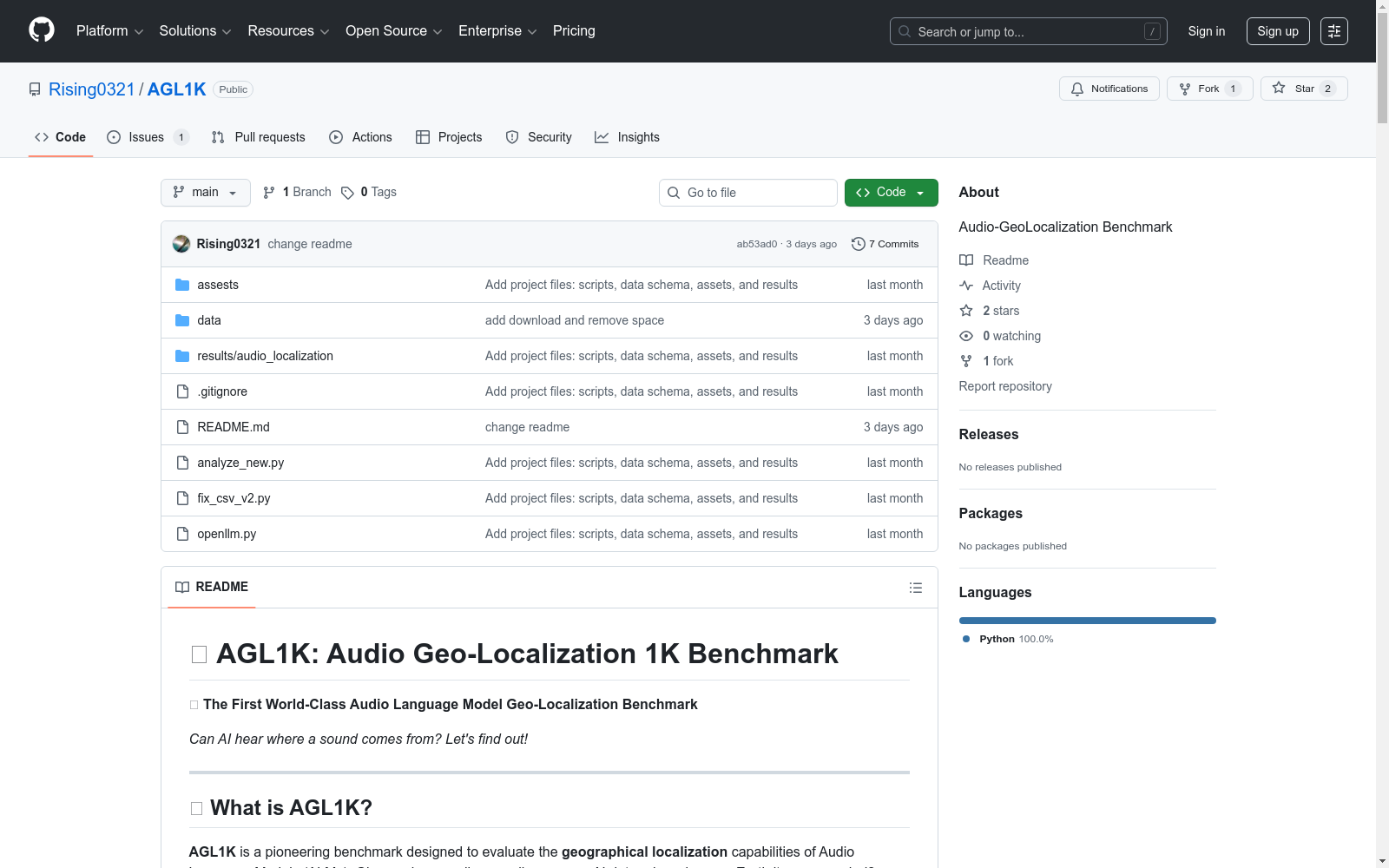Click the watching eye icon
This screenshot has height=868, width=1389.
[x=966, y=336]
